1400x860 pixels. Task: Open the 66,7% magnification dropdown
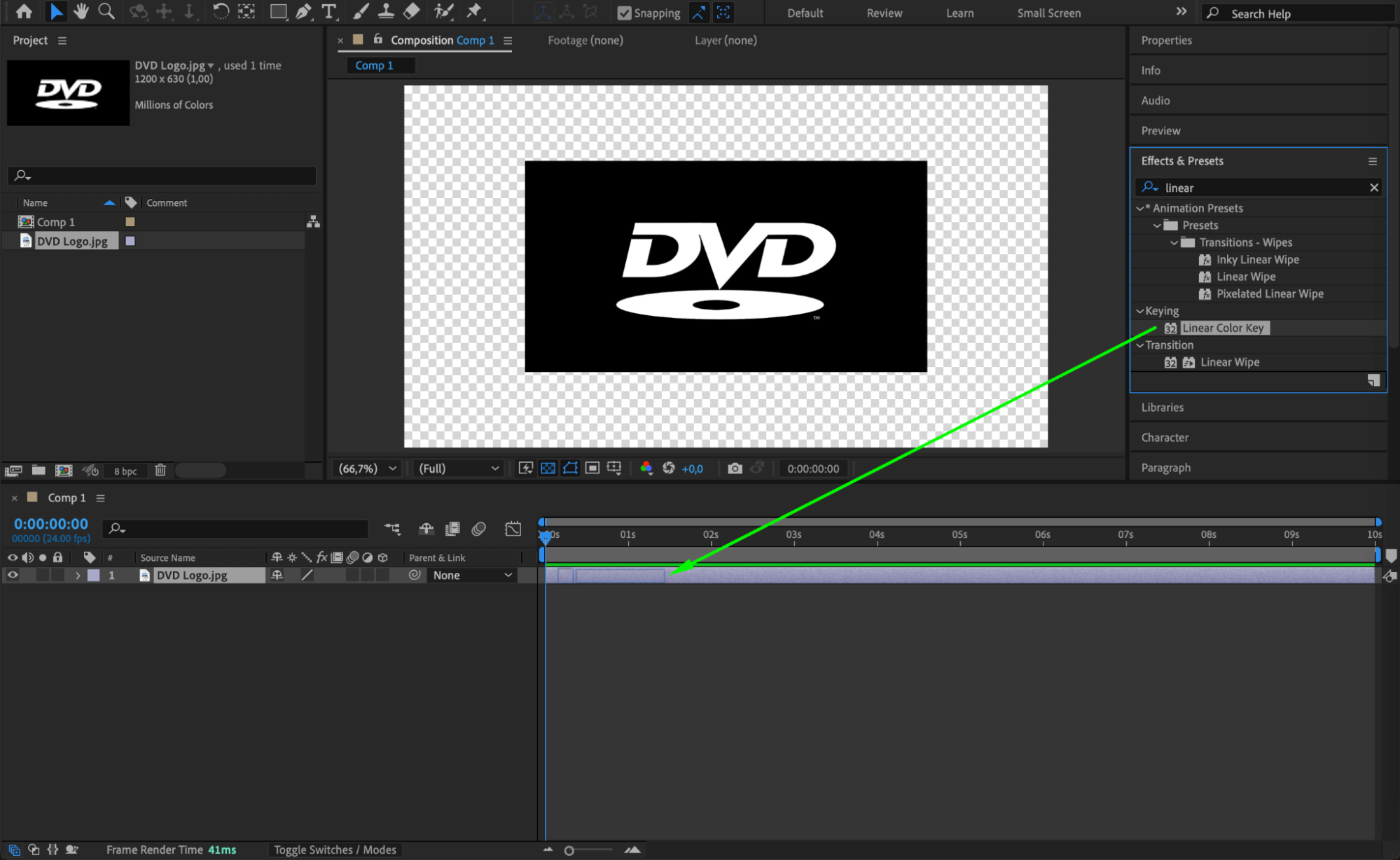pyautogui.click(x=367, y=469)
